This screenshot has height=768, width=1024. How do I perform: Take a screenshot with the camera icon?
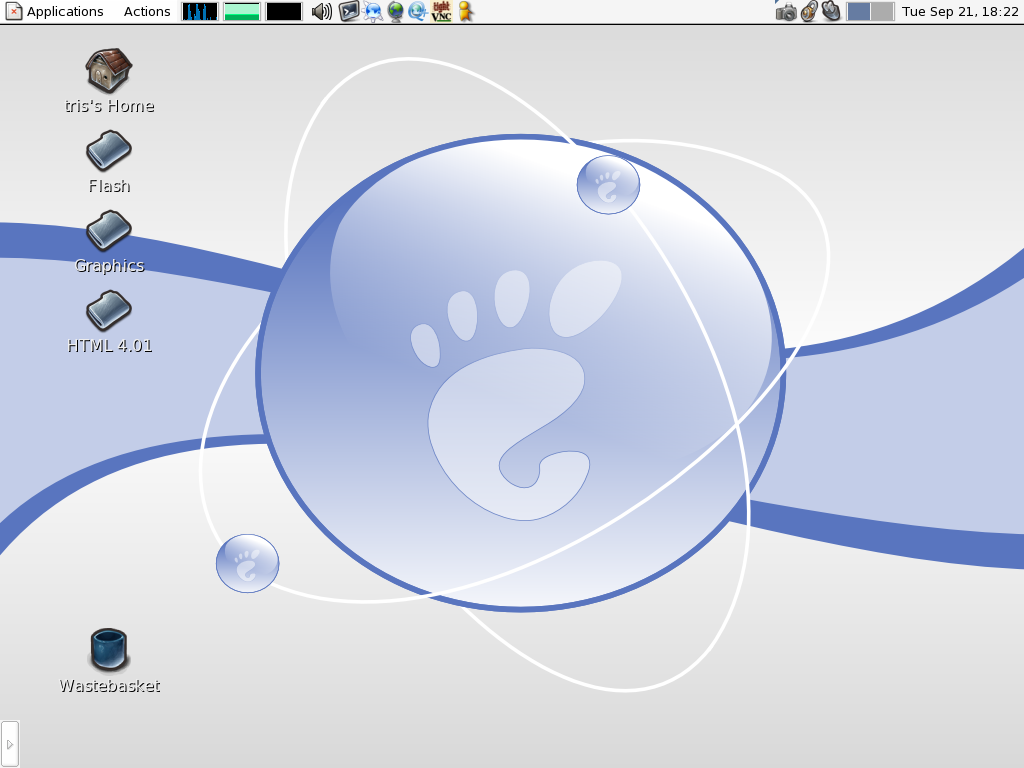pyautogui.click(x=786, y=11)
